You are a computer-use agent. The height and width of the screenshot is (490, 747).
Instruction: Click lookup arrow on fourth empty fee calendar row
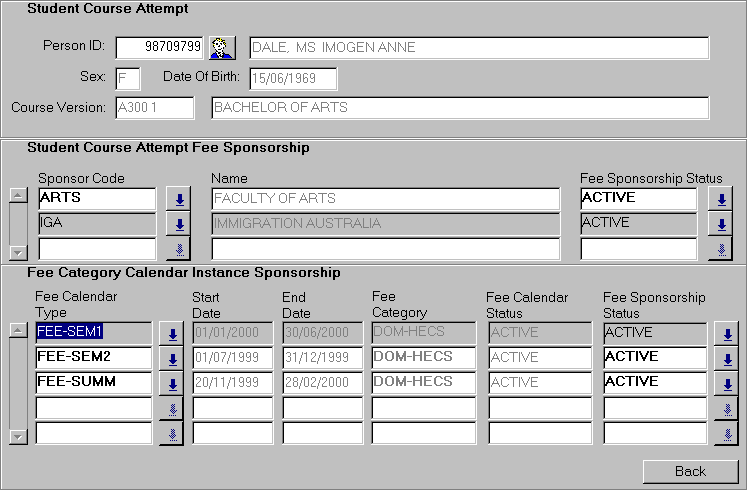pos(171,409)
